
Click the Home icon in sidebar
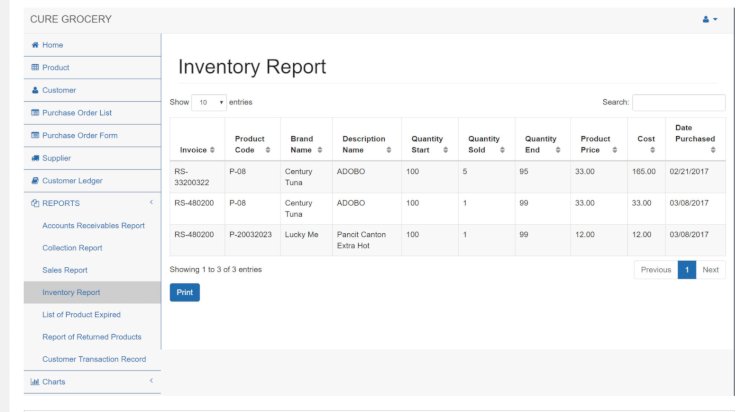coord(35,45)
